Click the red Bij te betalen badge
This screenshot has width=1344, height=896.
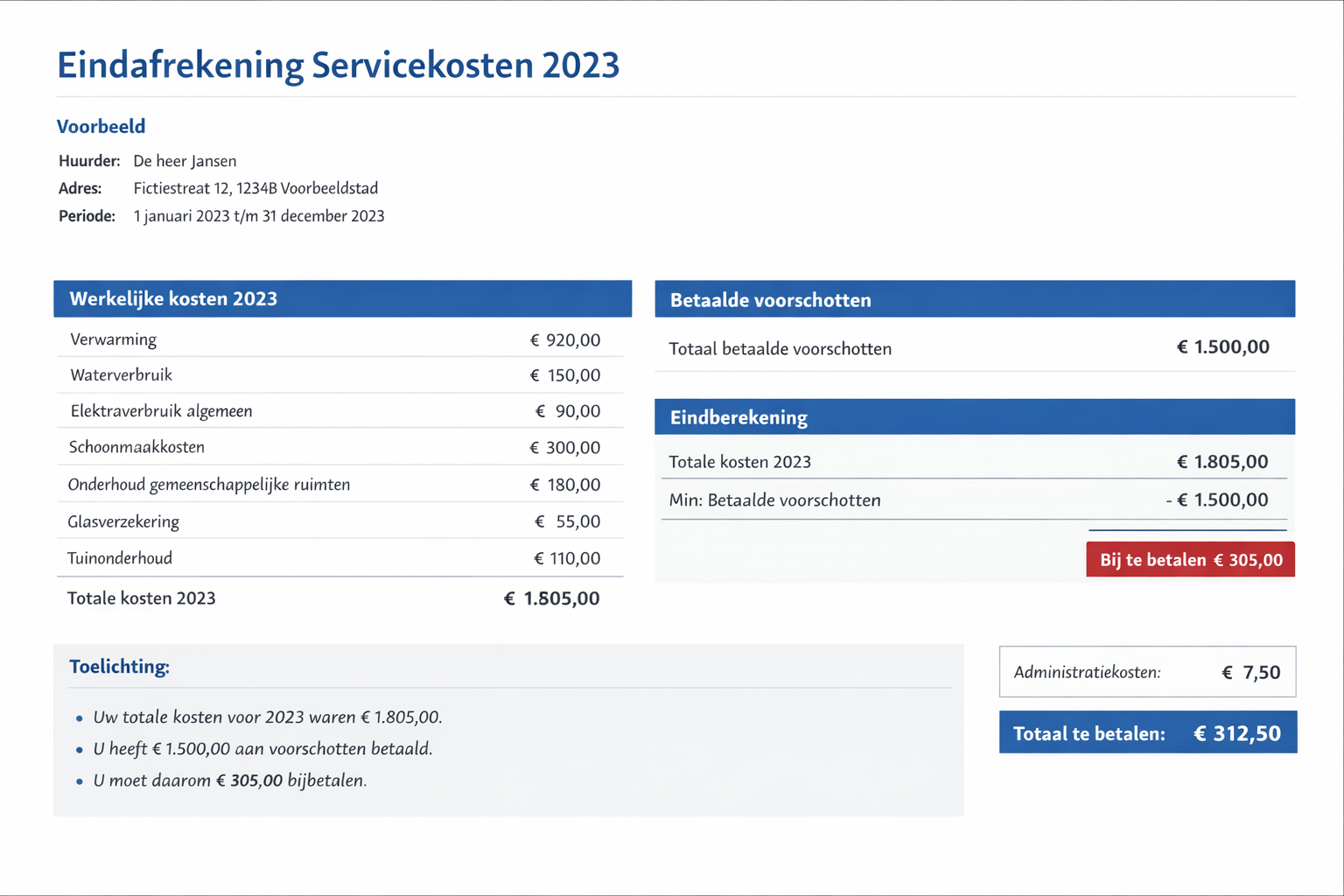[x=1190, y=560]
